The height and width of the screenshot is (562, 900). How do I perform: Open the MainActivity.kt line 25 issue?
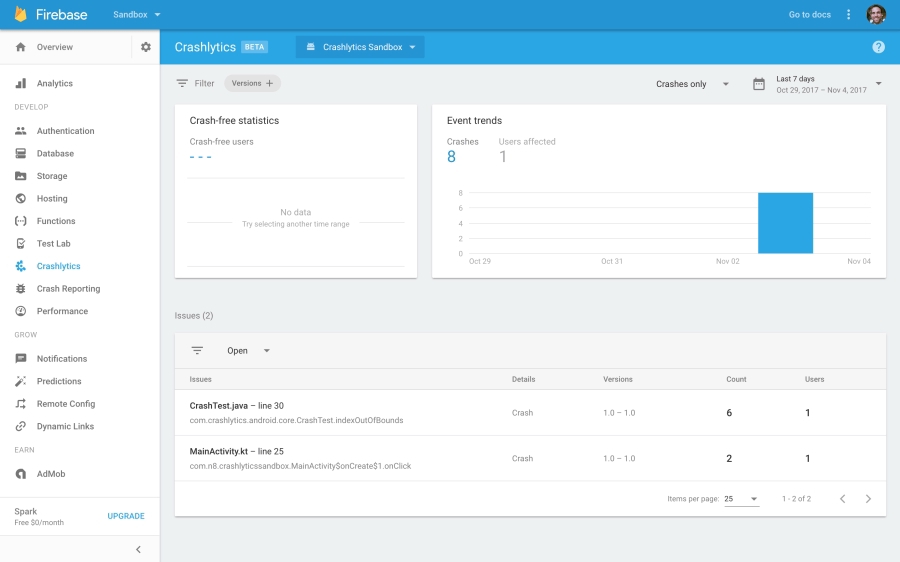click(530, 459)
